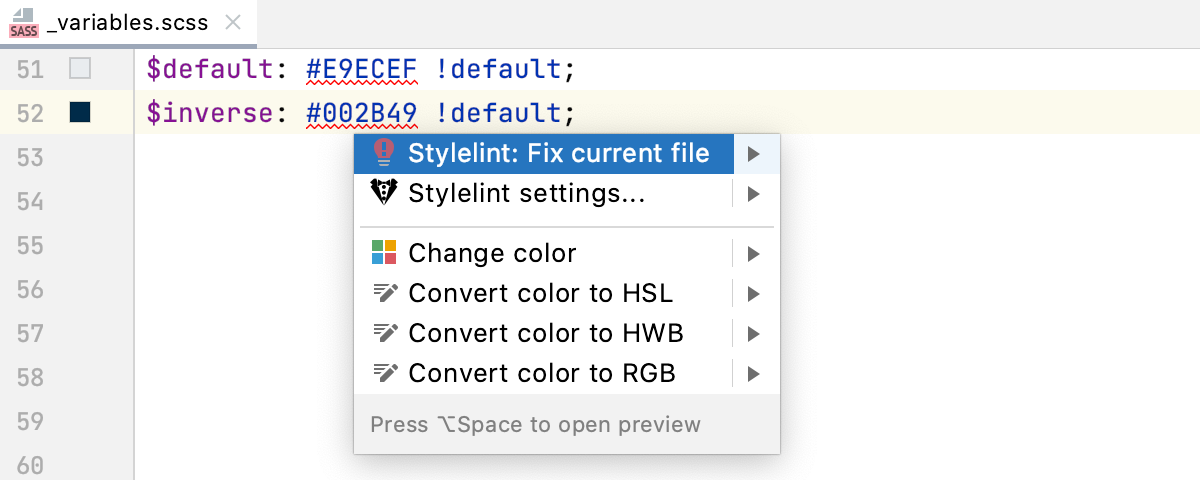Image resolution: width=1200 pixels, height=480 pixels.
Task: Click the light gray color swatch on line 51
Action: tap(80, 69)
